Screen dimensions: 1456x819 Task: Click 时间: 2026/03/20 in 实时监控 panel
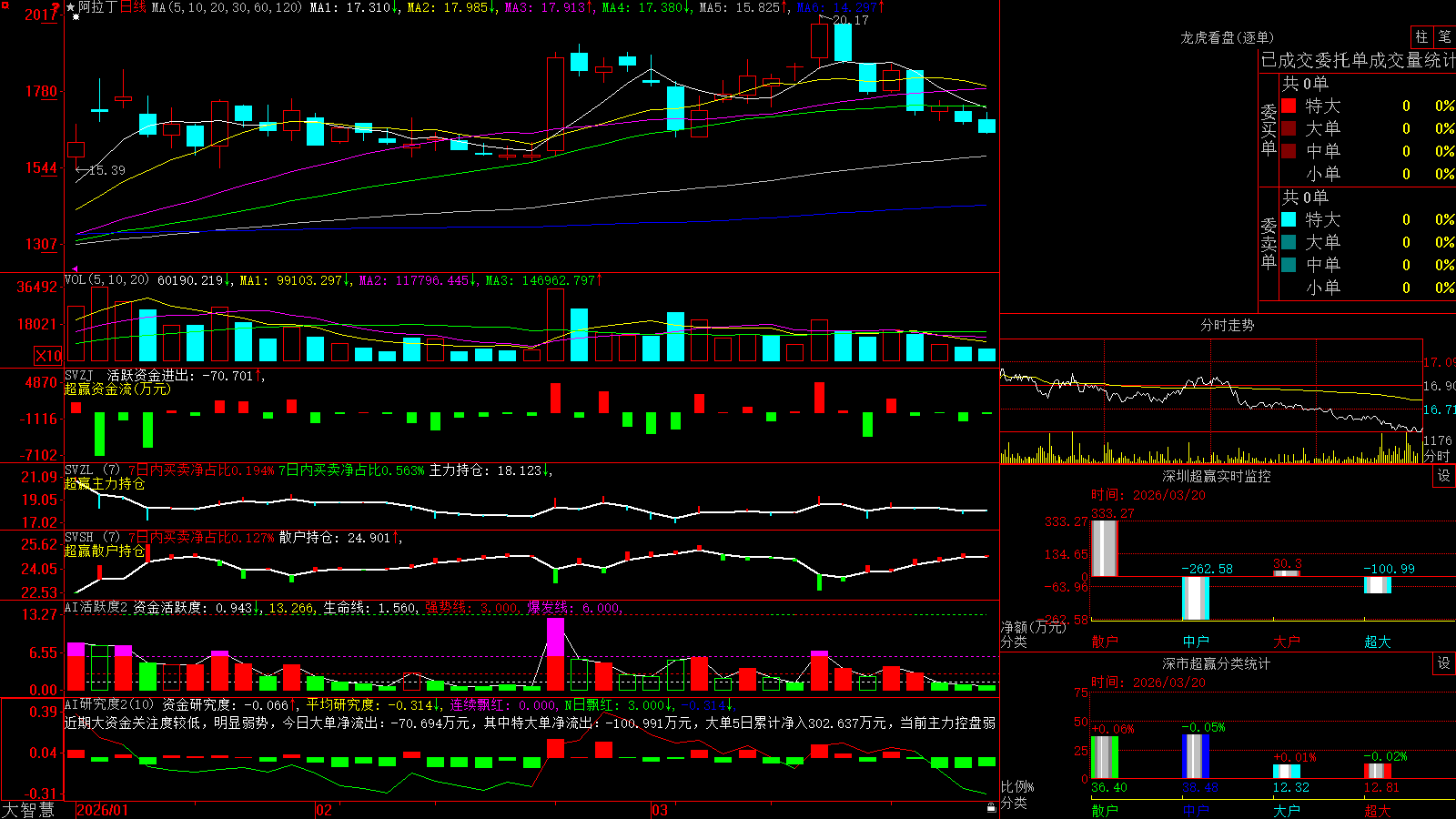pyautogui.click(x=1148, y=495)
